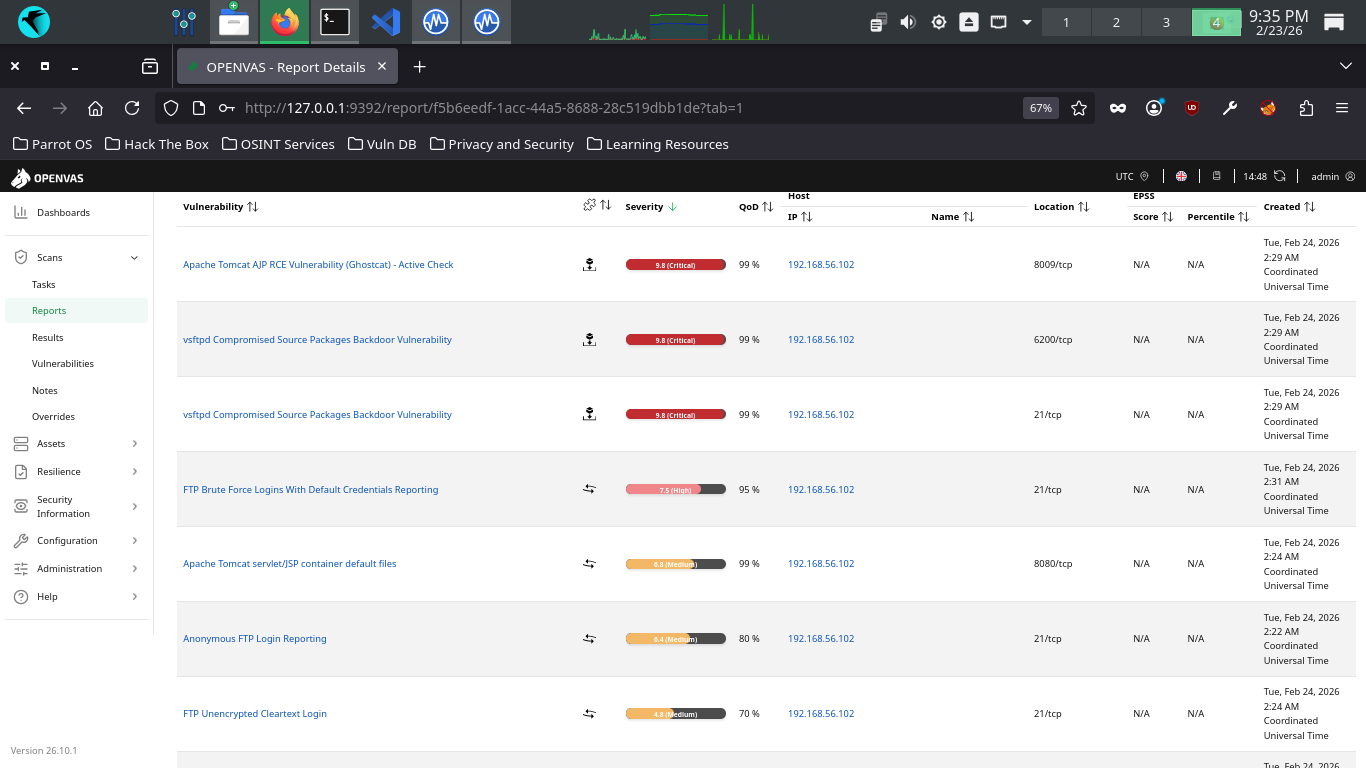Expand the Assets sidebar menu
The height and width of the screenshot is (768, 1366).
pos(134,444)
